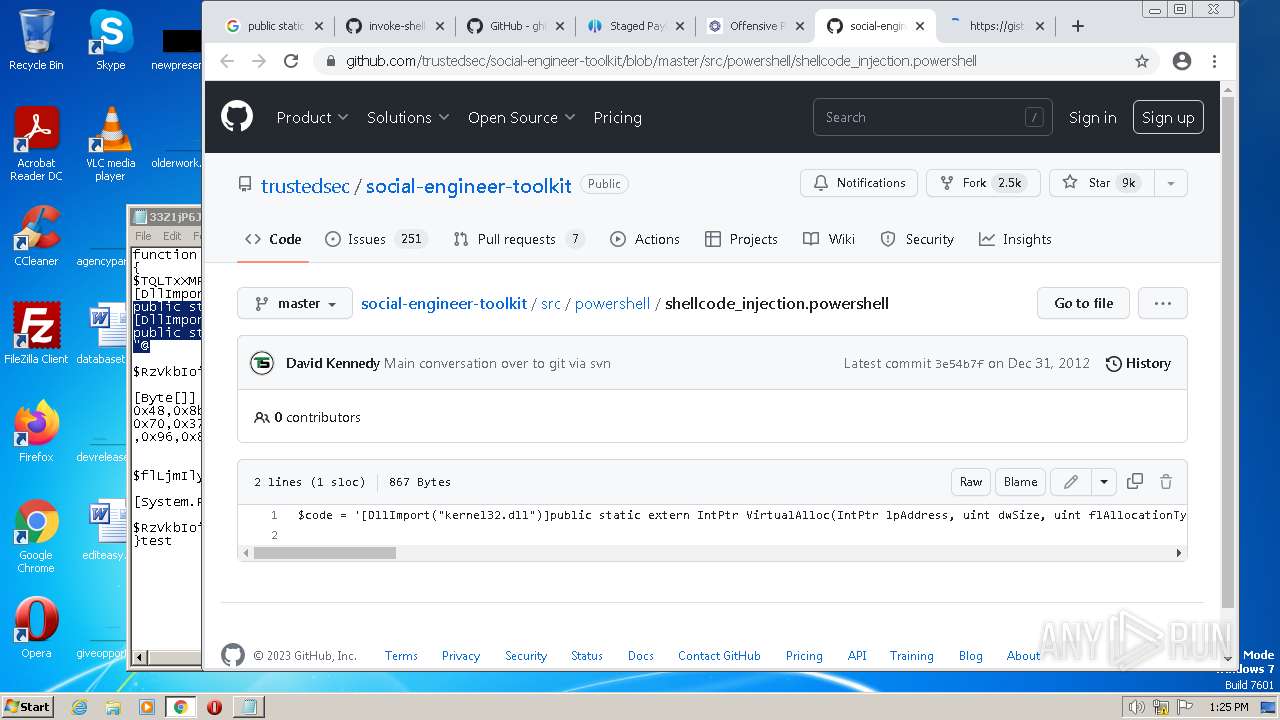Open the file explorer folder in taskbar
Viewport: 1280px width, 720px height.
pos(113,707)
